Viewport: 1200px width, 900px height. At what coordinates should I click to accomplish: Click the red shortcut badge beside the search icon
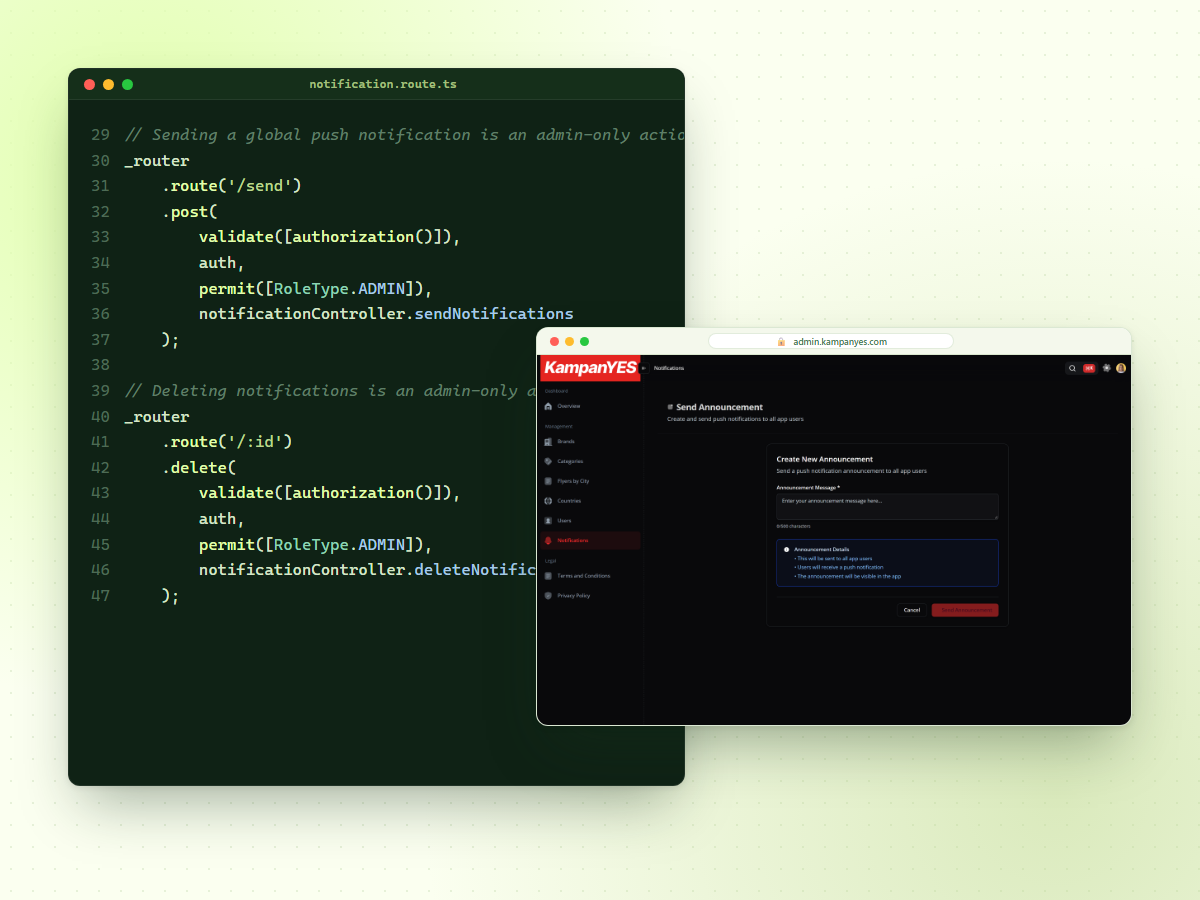(x=1089, y=368)
